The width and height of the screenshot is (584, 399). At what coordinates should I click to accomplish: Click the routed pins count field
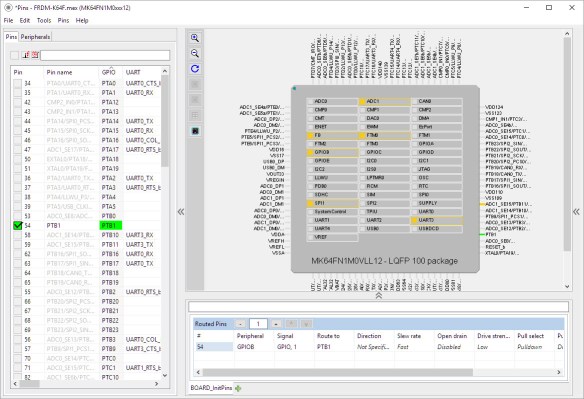[x=258, y=324]
